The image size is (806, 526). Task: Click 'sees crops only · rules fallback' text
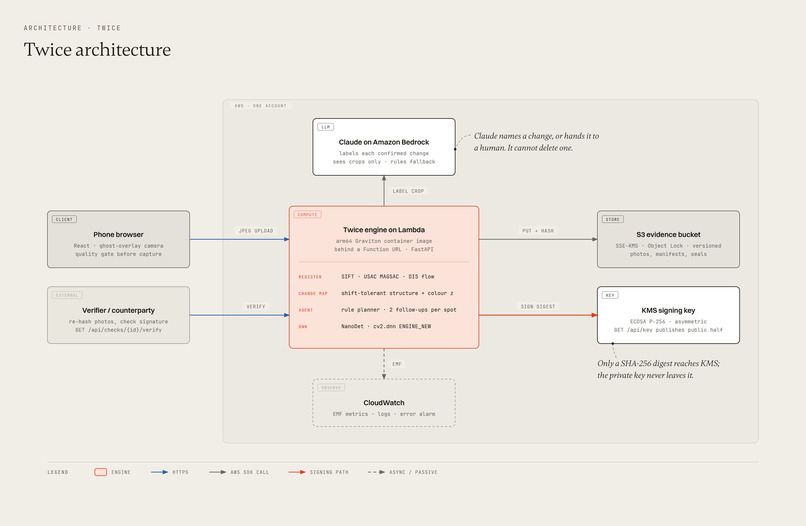(384, 161)
